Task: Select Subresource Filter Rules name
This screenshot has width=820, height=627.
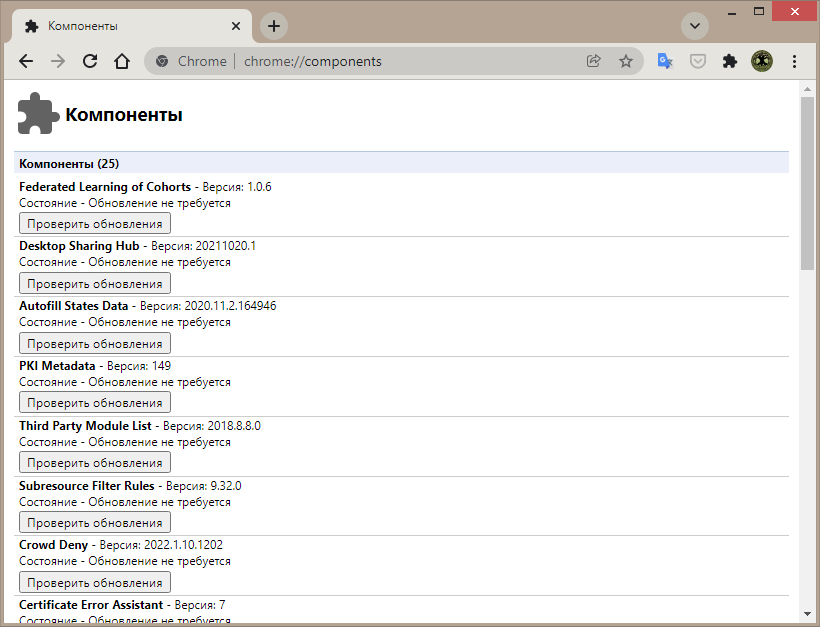Action: coord(87,486)
